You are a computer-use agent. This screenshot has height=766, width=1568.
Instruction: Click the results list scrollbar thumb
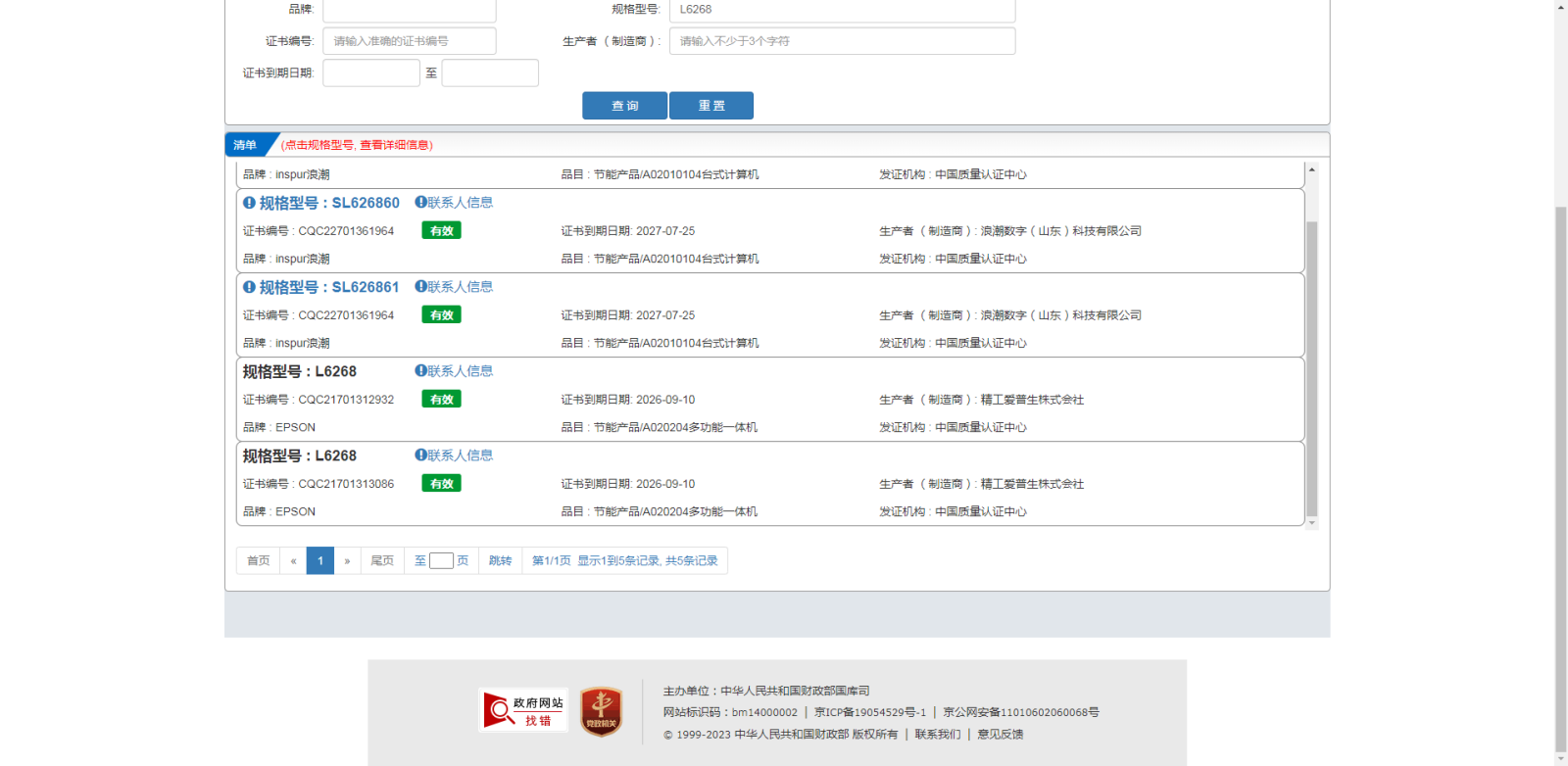point(1311,368)
